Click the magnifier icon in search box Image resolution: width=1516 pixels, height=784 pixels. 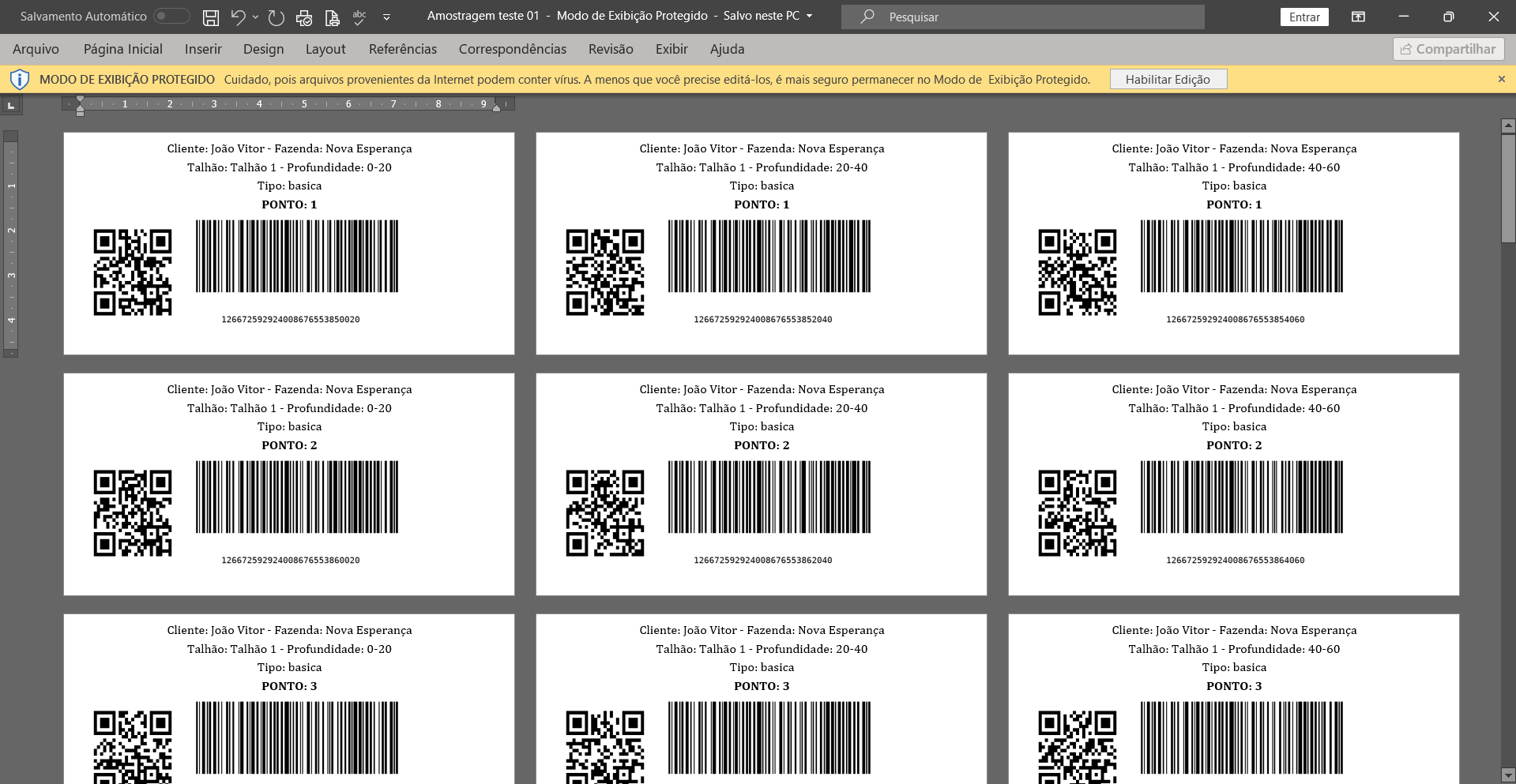pyautogui.click(x=867, y=17)
